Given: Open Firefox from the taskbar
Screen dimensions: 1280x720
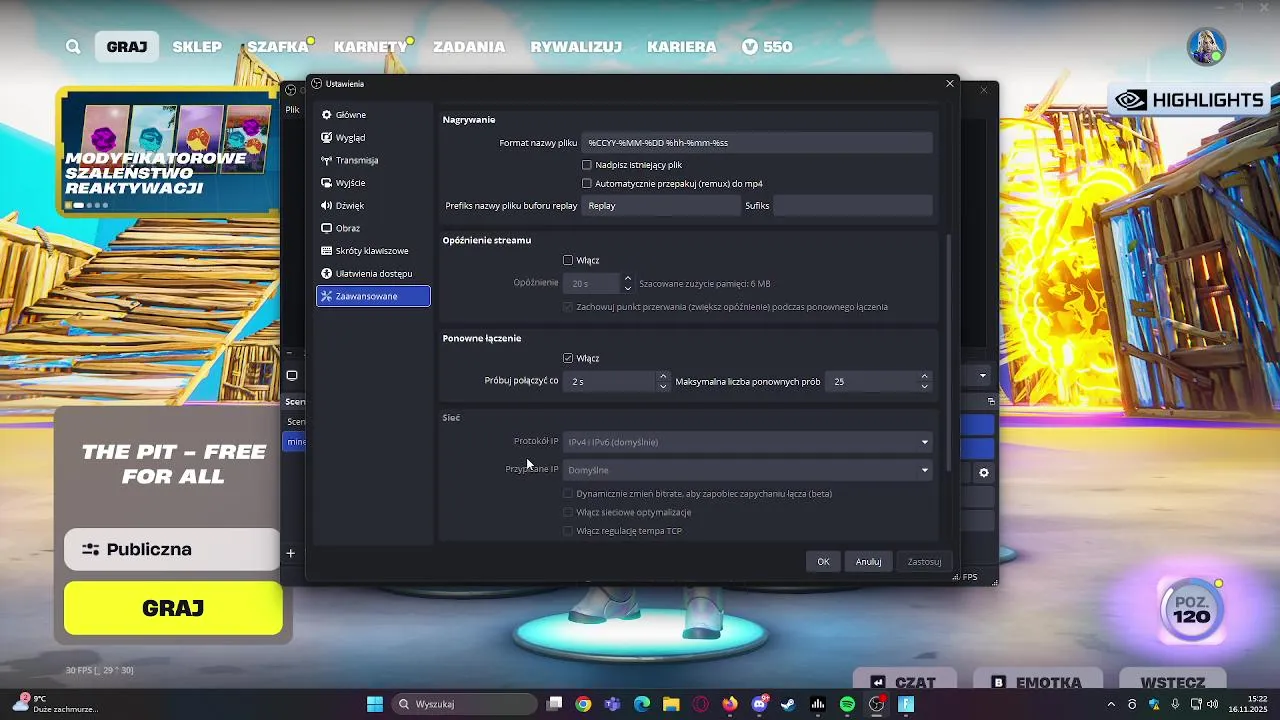Looking at the screenshot, I should click(x=730, y=704).
